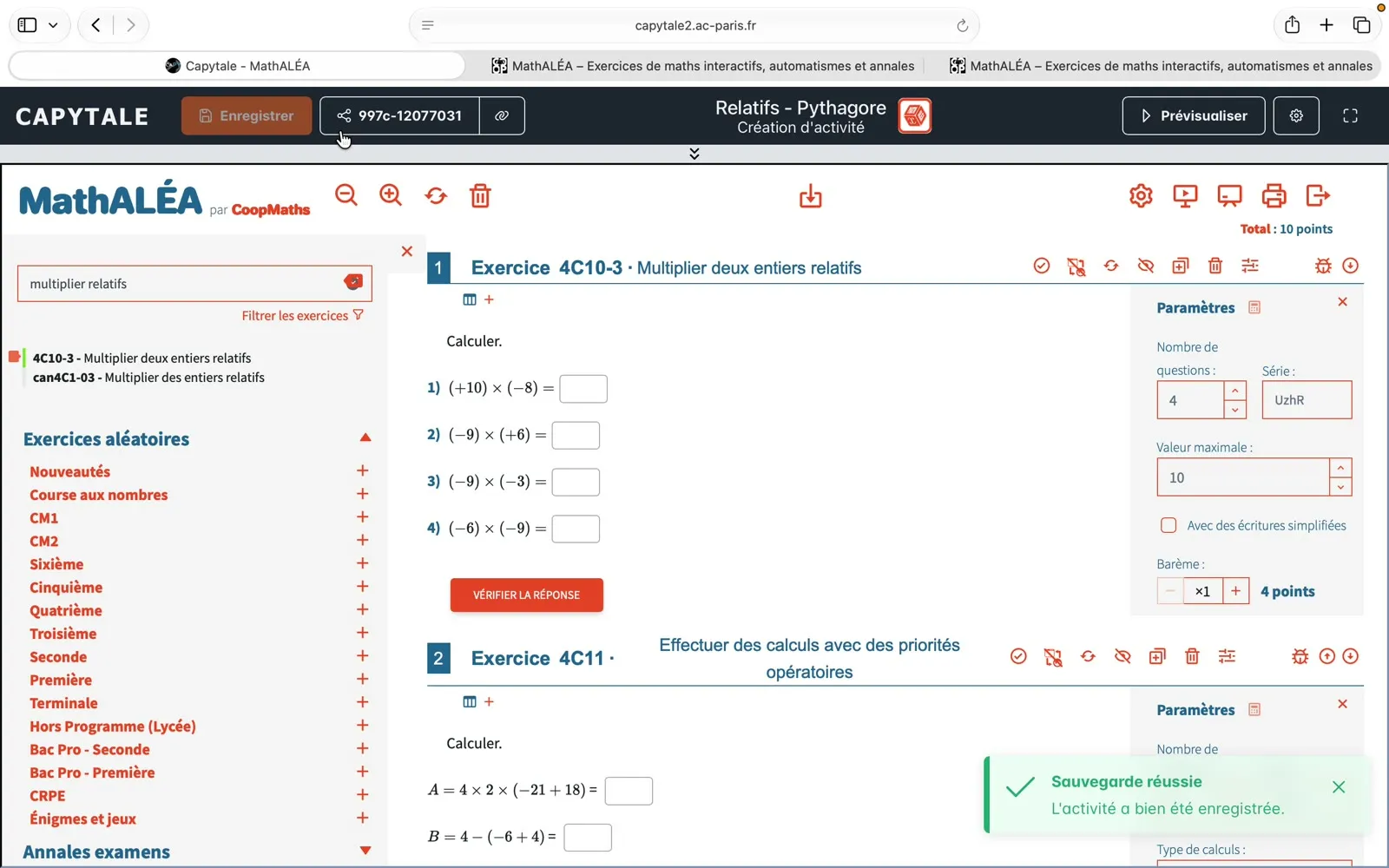Open the Safari sidebar dropdown chevron
Screen dimensions: 1389x868
point(53,25)
